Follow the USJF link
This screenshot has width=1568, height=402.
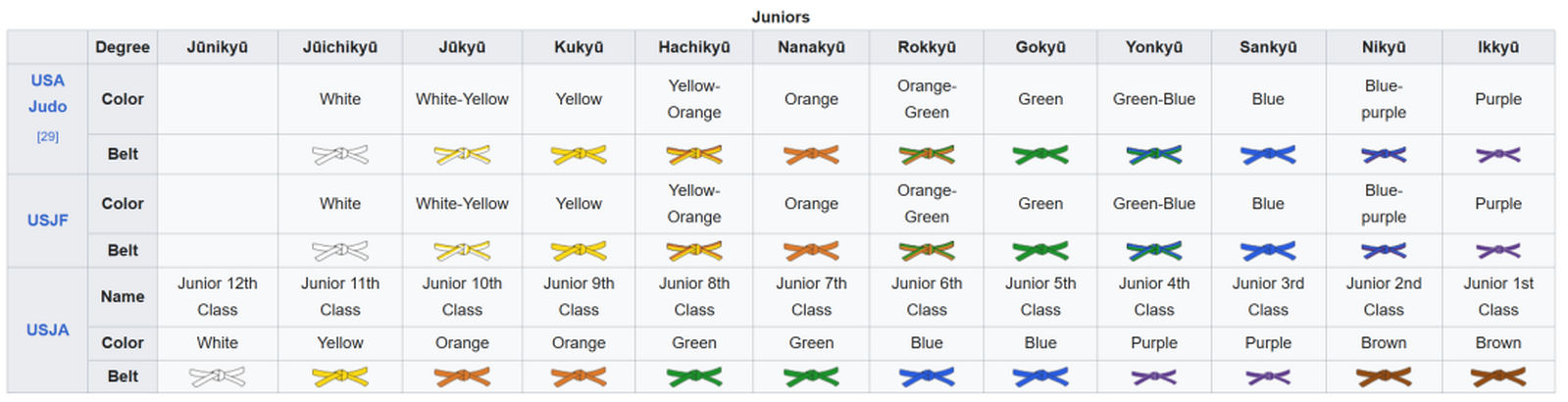(47, 221)
